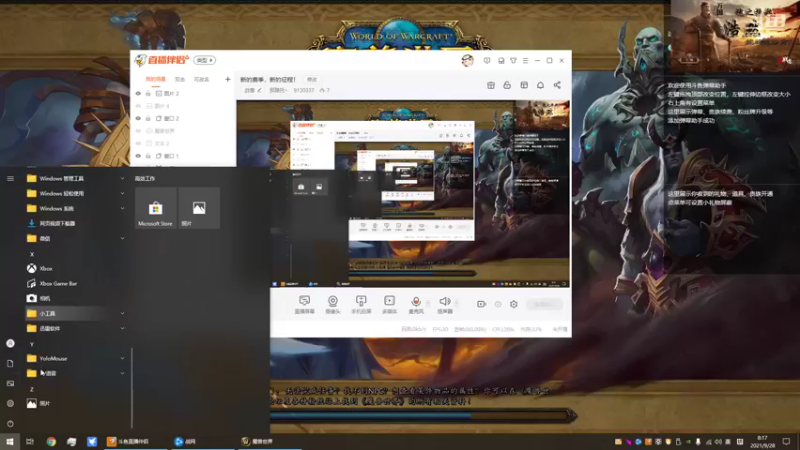Viewport: 800px width, 450px height.
Task: Open the Task View taskbar button
Action: (x=30, y=441)
